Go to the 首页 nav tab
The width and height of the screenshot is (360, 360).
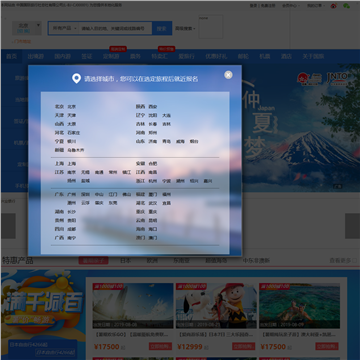(12, 56)
